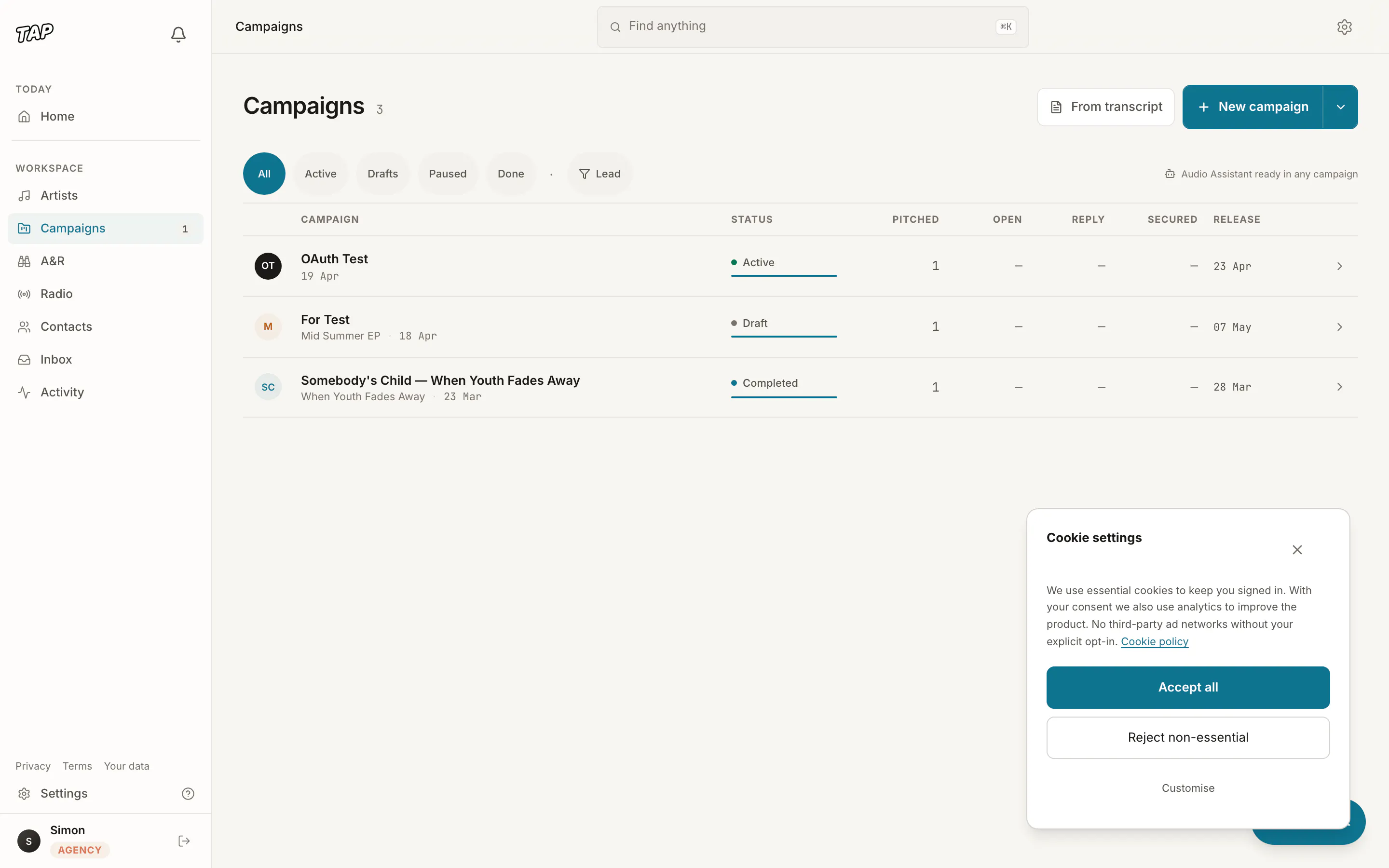Click the Inbox tray icon

pyautogui.click(x=24, y=359)
